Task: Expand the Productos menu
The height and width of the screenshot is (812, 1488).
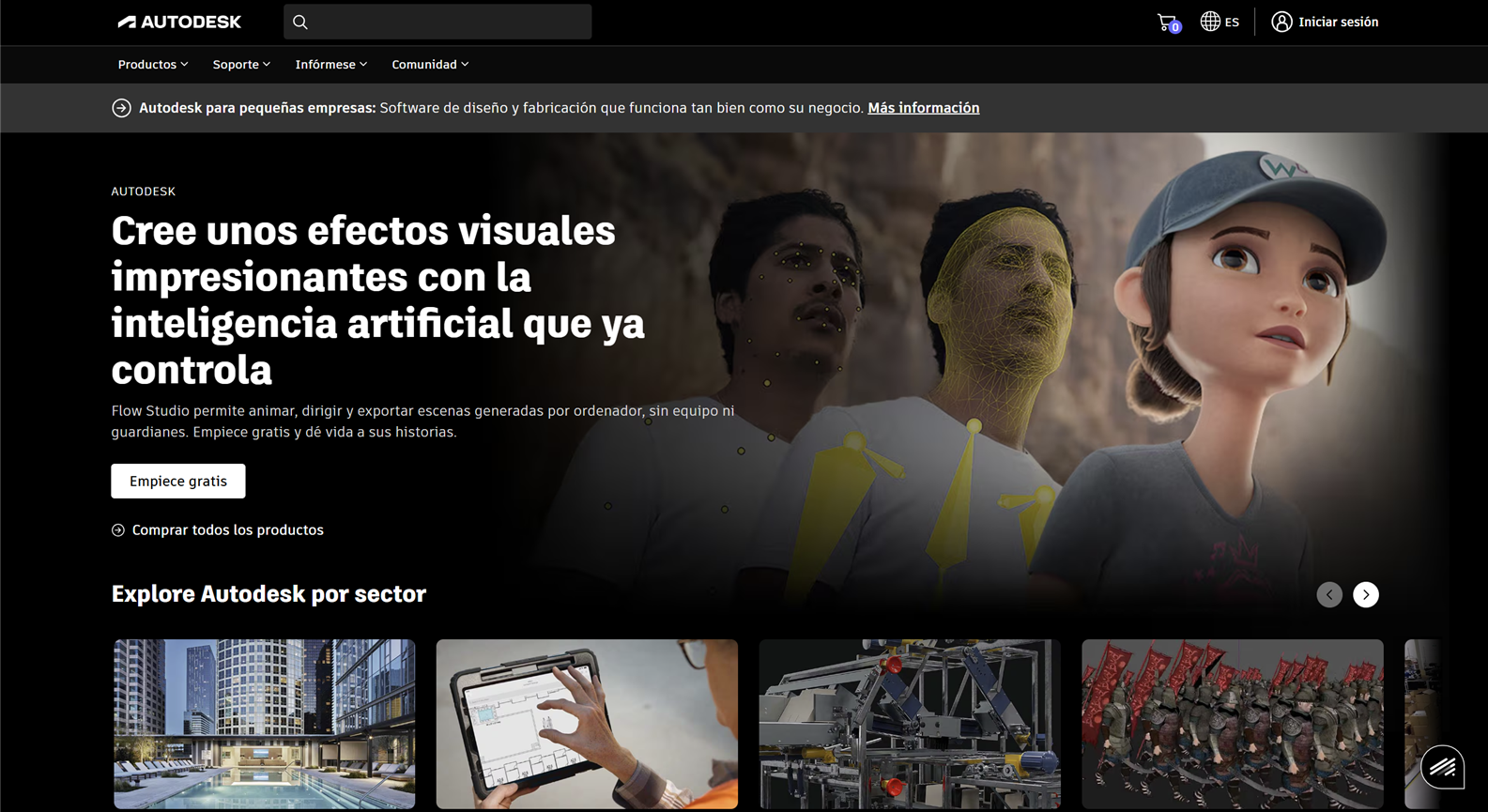Action: [x=153, y=65]
